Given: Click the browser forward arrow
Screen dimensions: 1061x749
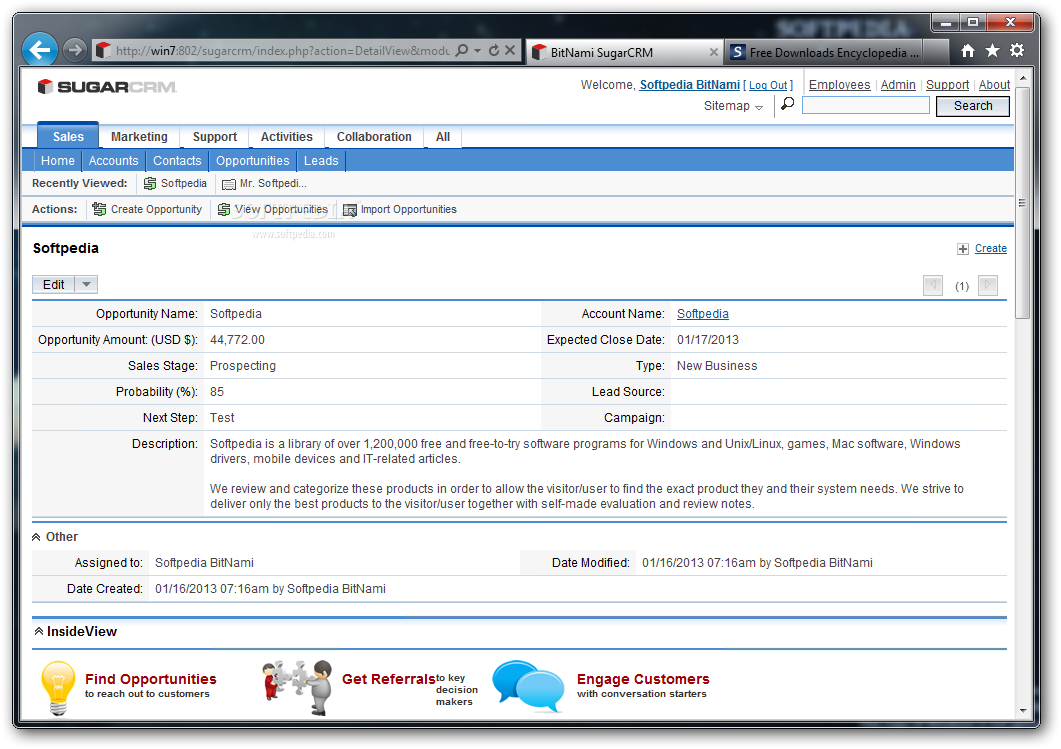Looking at the screenshot, I should point(75,49).
